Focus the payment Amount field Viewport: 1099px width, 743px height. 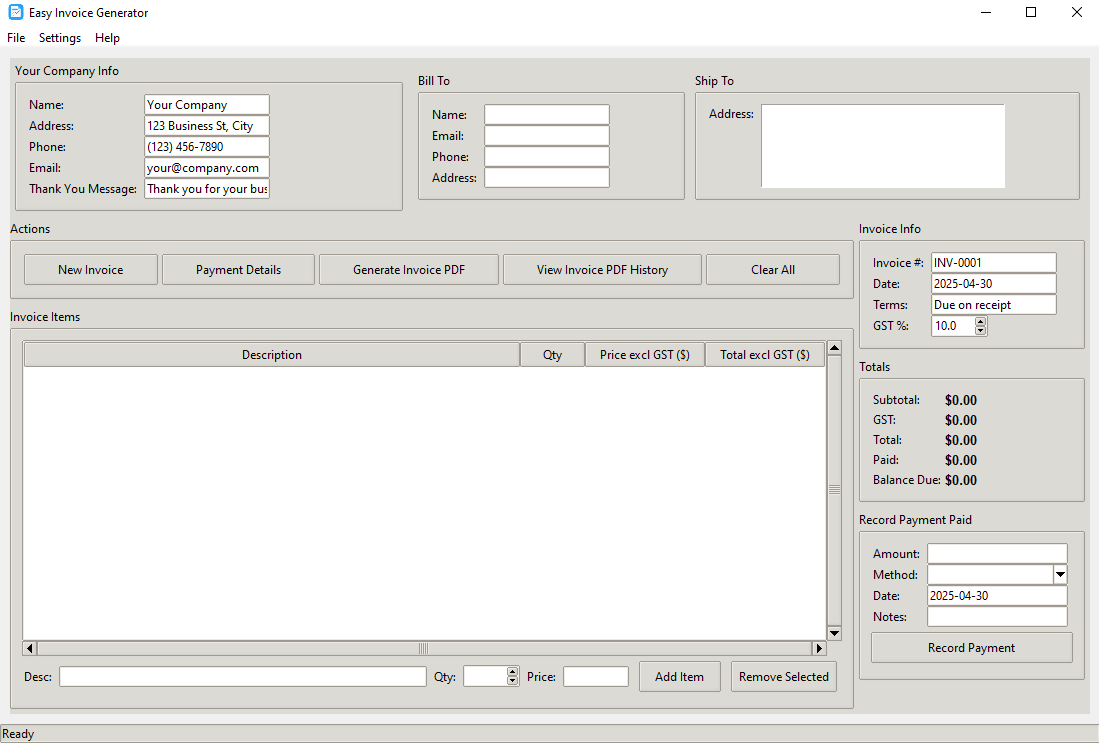point(996,553)
